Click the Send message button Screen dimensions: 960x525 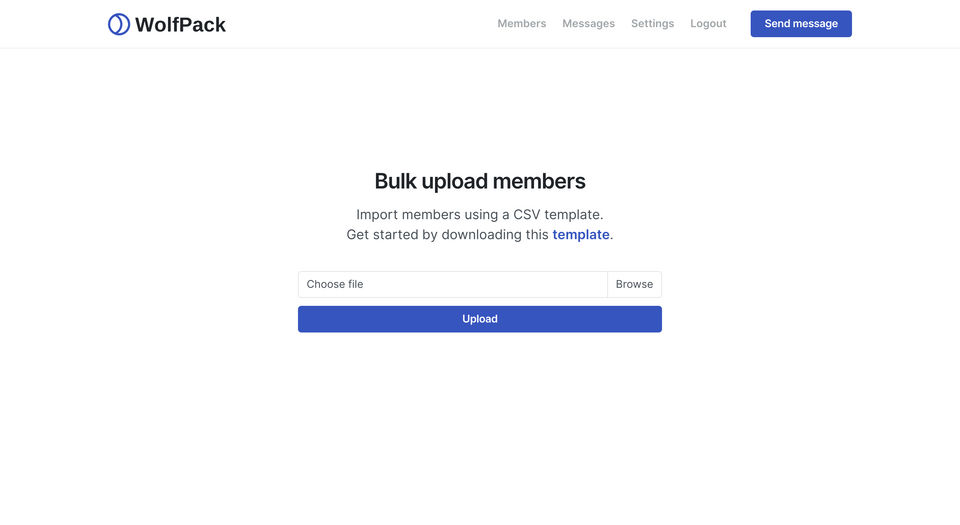(x=801, y=24)
